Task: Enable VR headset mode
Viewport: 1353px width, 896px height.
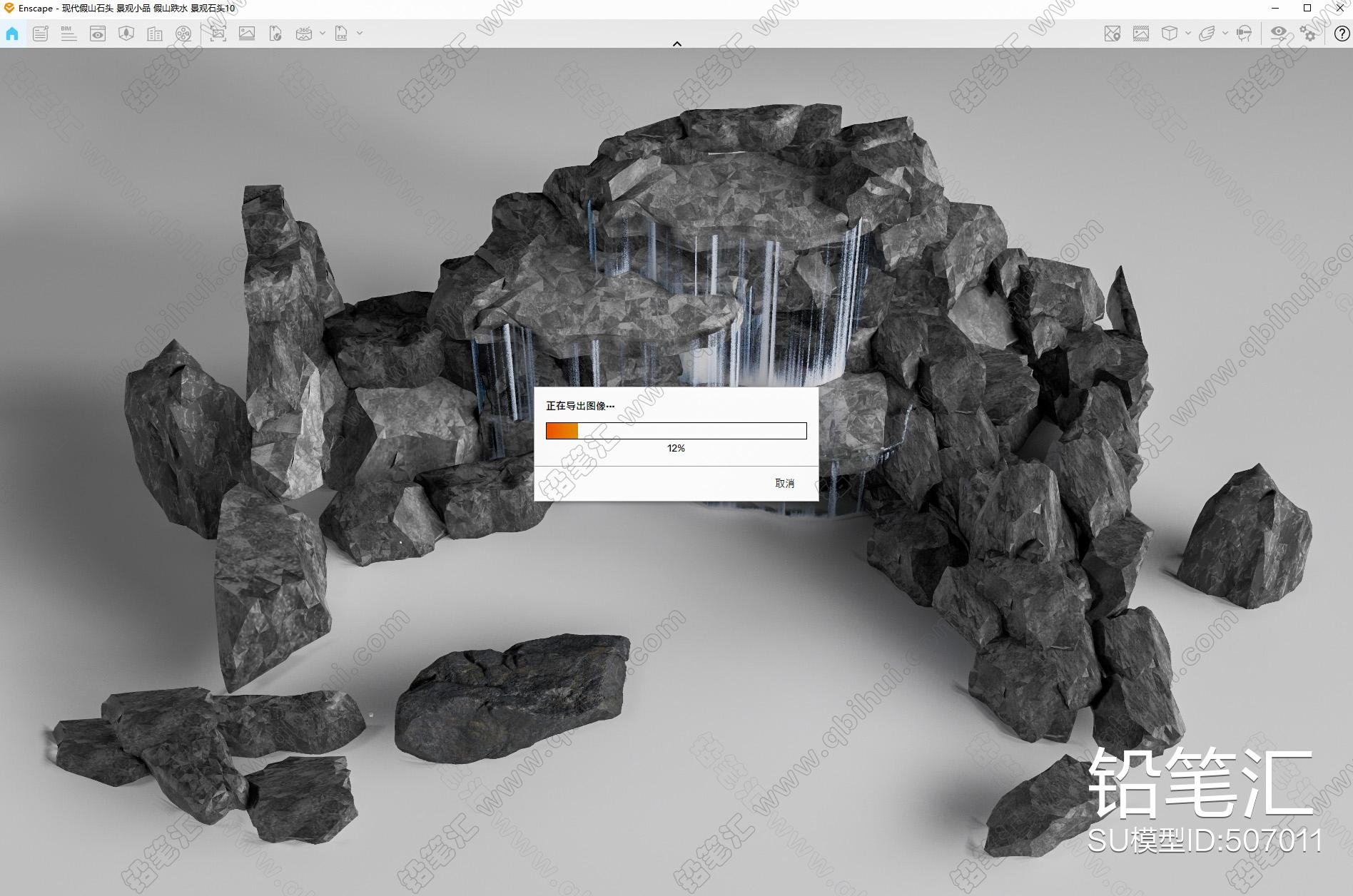Action: pyautogui.click(x=1244, y=34)
